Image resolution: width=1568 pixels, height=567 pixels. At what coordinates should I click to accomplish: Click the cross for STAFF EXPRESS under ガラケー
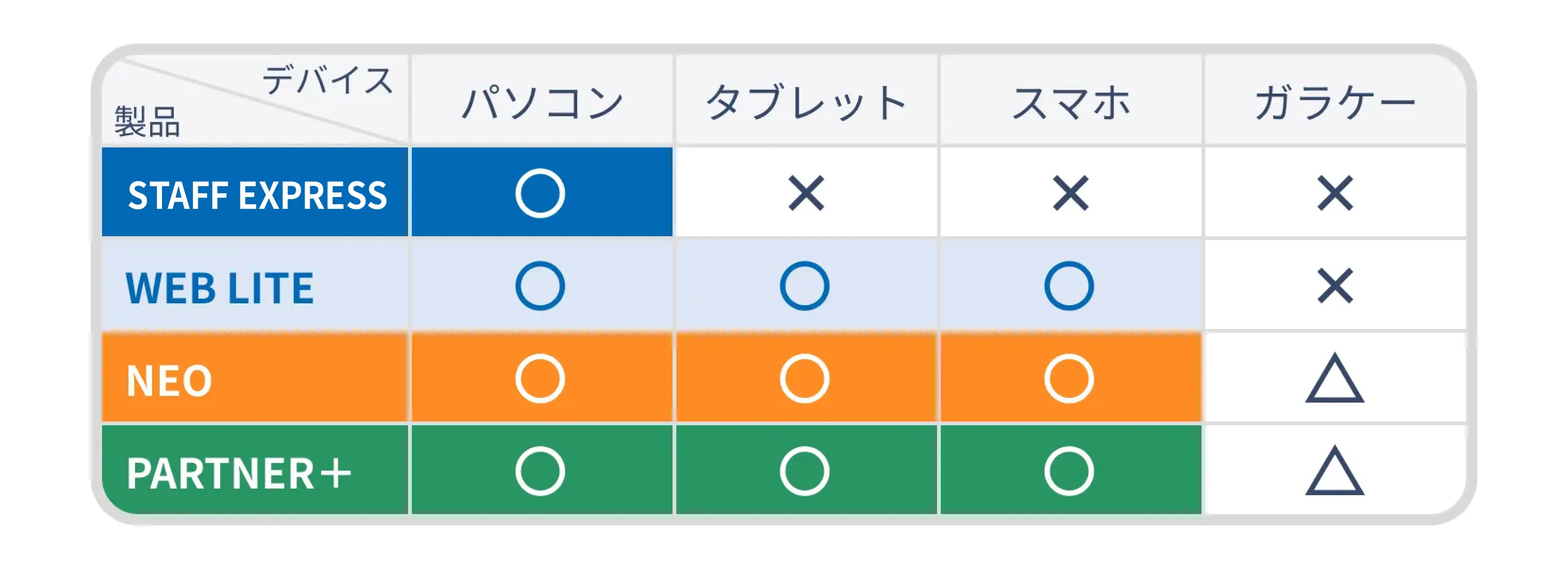coord(1334,193)
